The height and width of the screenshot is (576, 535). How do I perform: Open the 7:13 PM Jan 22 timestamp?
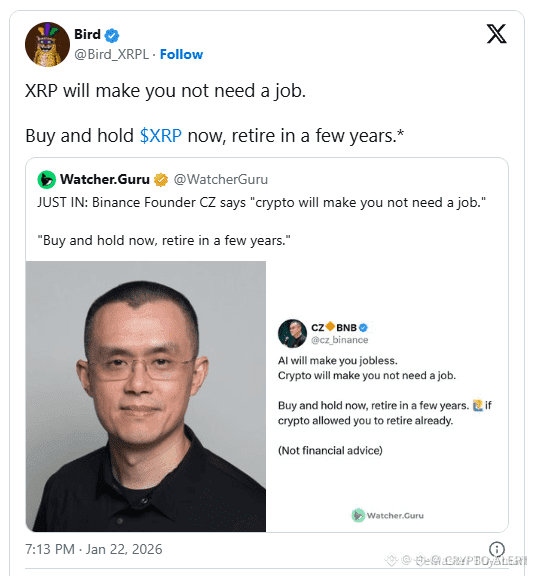pos(94,549)
